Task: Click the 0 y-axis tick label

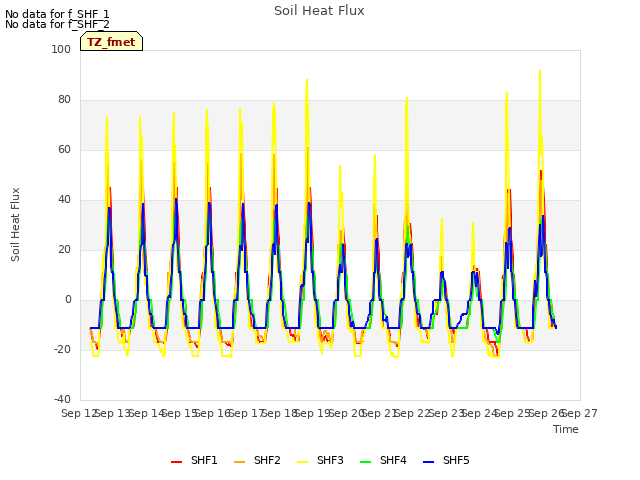Action: [x=68, y=300]
